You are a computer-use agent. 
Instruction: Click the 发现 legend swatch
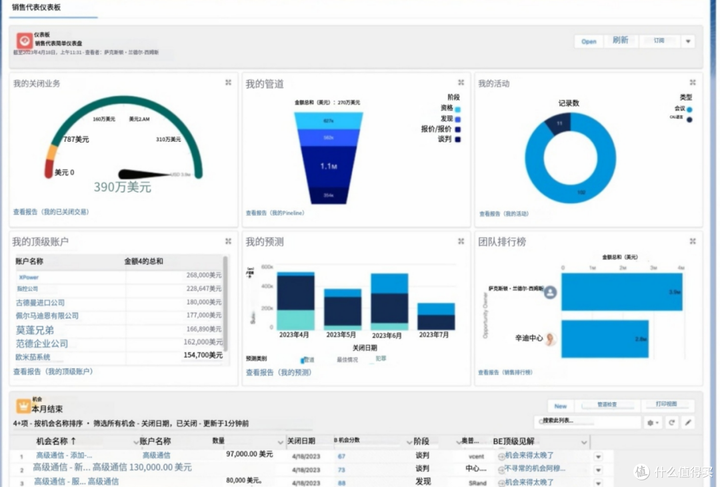click(x=458, y=119)
